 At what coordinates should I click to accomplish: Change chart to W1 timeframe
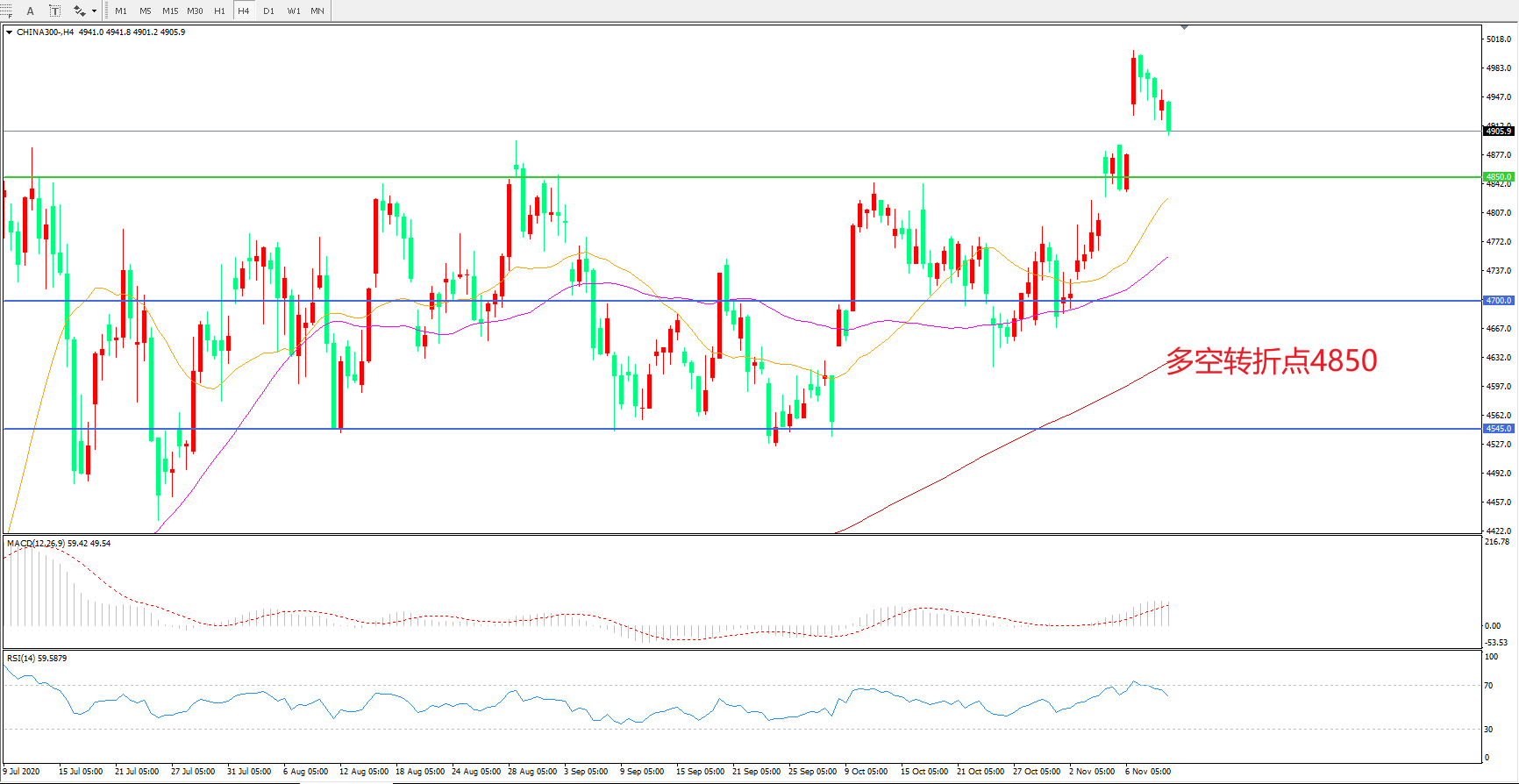click(x=294, y=11)
